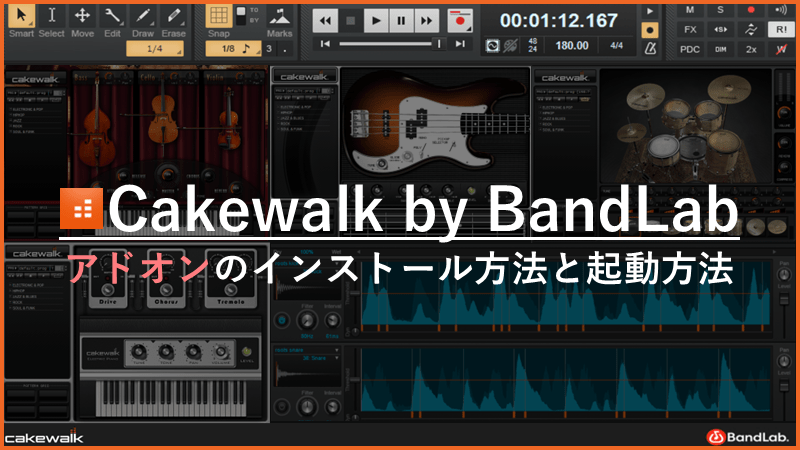Image resolution: width=800 pixels, height=450 pixels.
Task: Open Record button options triangle
Action: click(469, 29)
